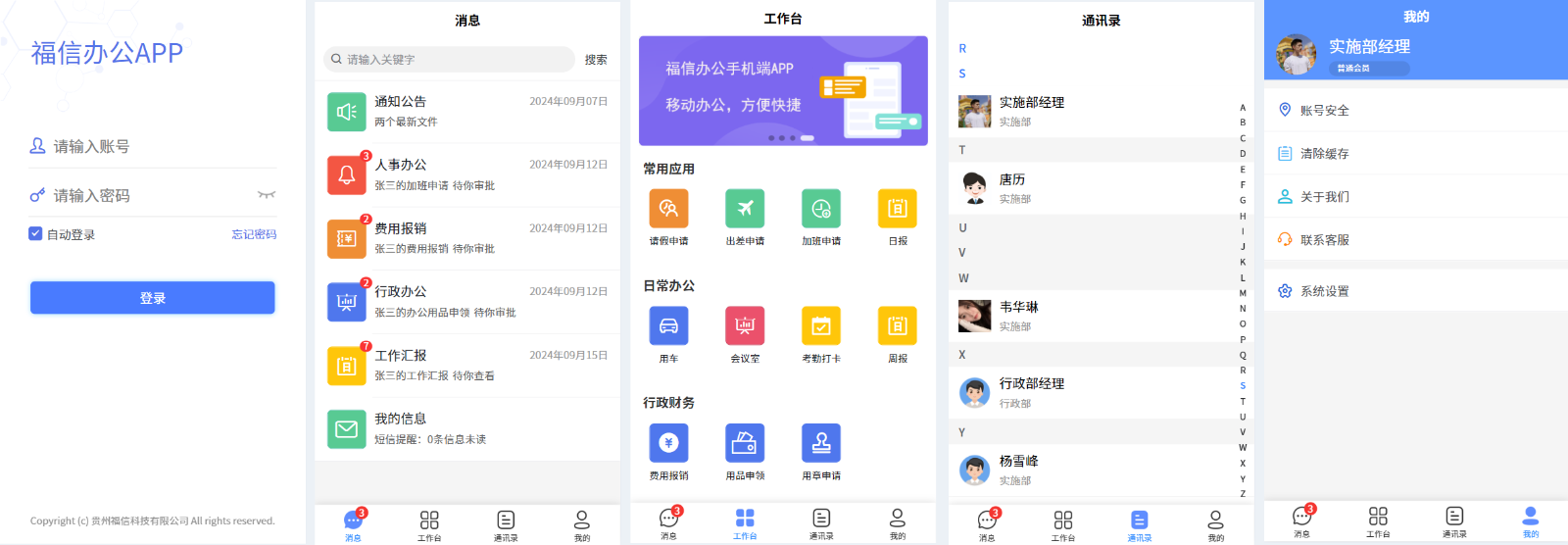This screenshot has width=1568, height=545.
Task: Click the blue 登录 button
Action: click(x=153, y=298)
